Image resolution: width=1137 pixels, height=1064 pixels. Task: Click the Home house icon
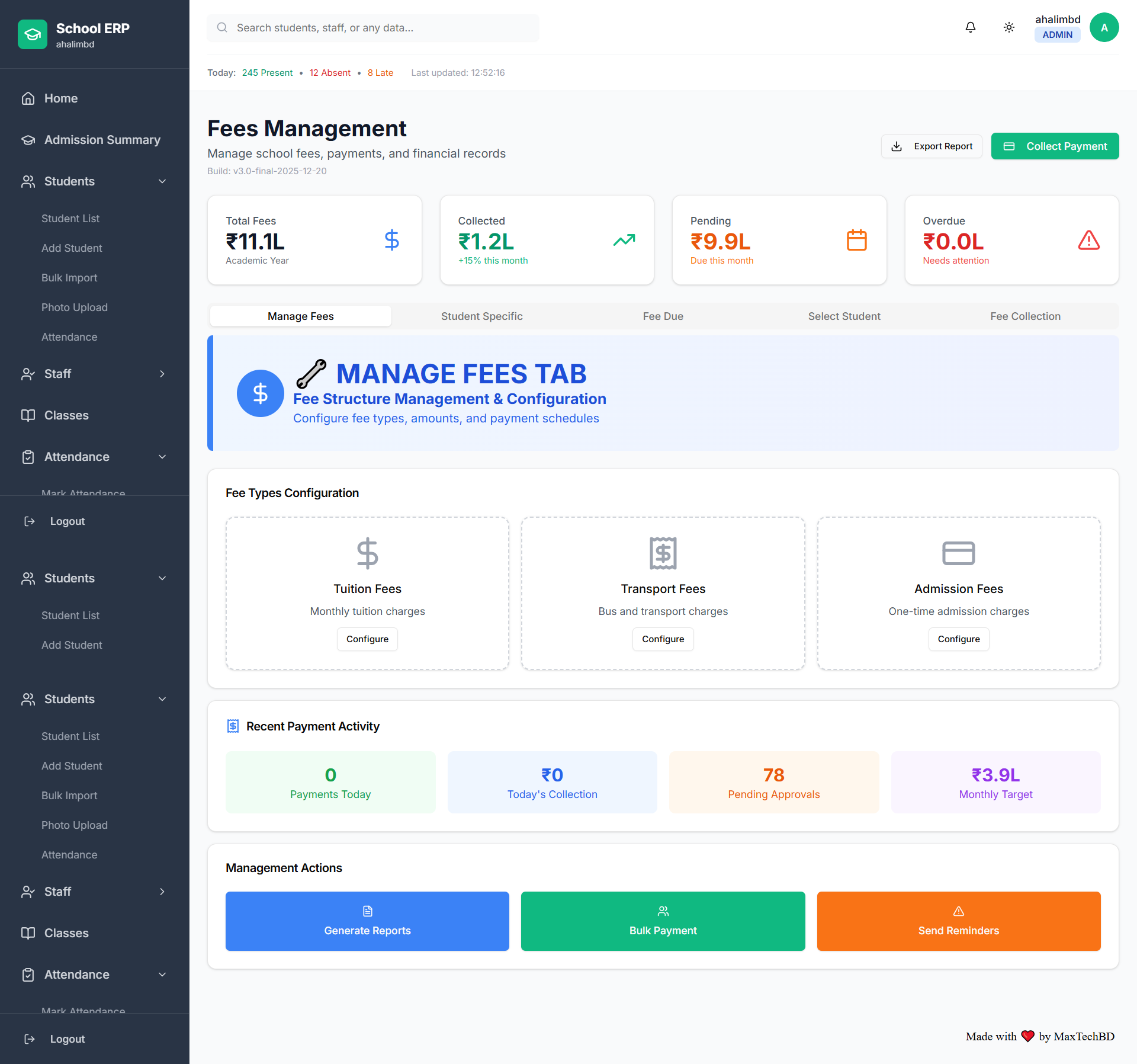28,98
